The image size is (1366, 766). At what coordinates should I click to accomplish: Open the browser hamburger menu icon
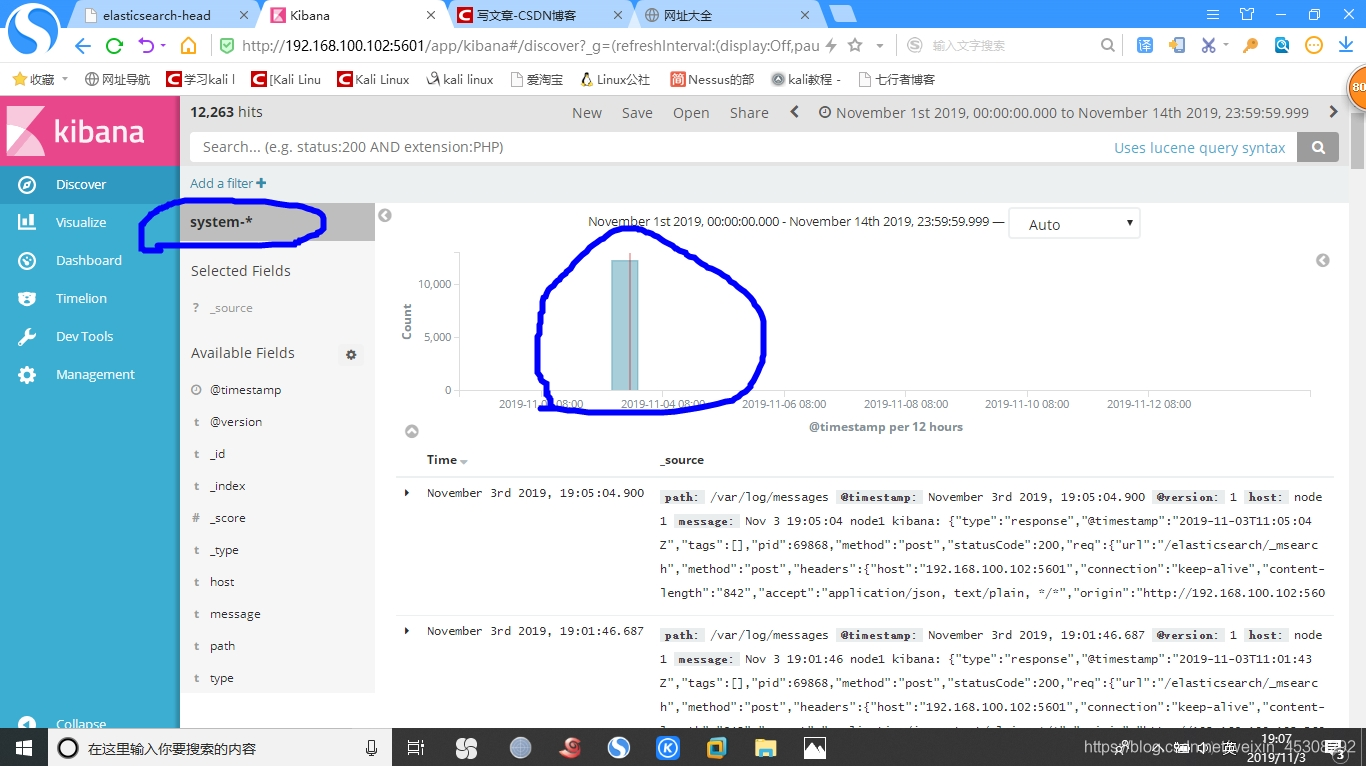[1213, 15]
